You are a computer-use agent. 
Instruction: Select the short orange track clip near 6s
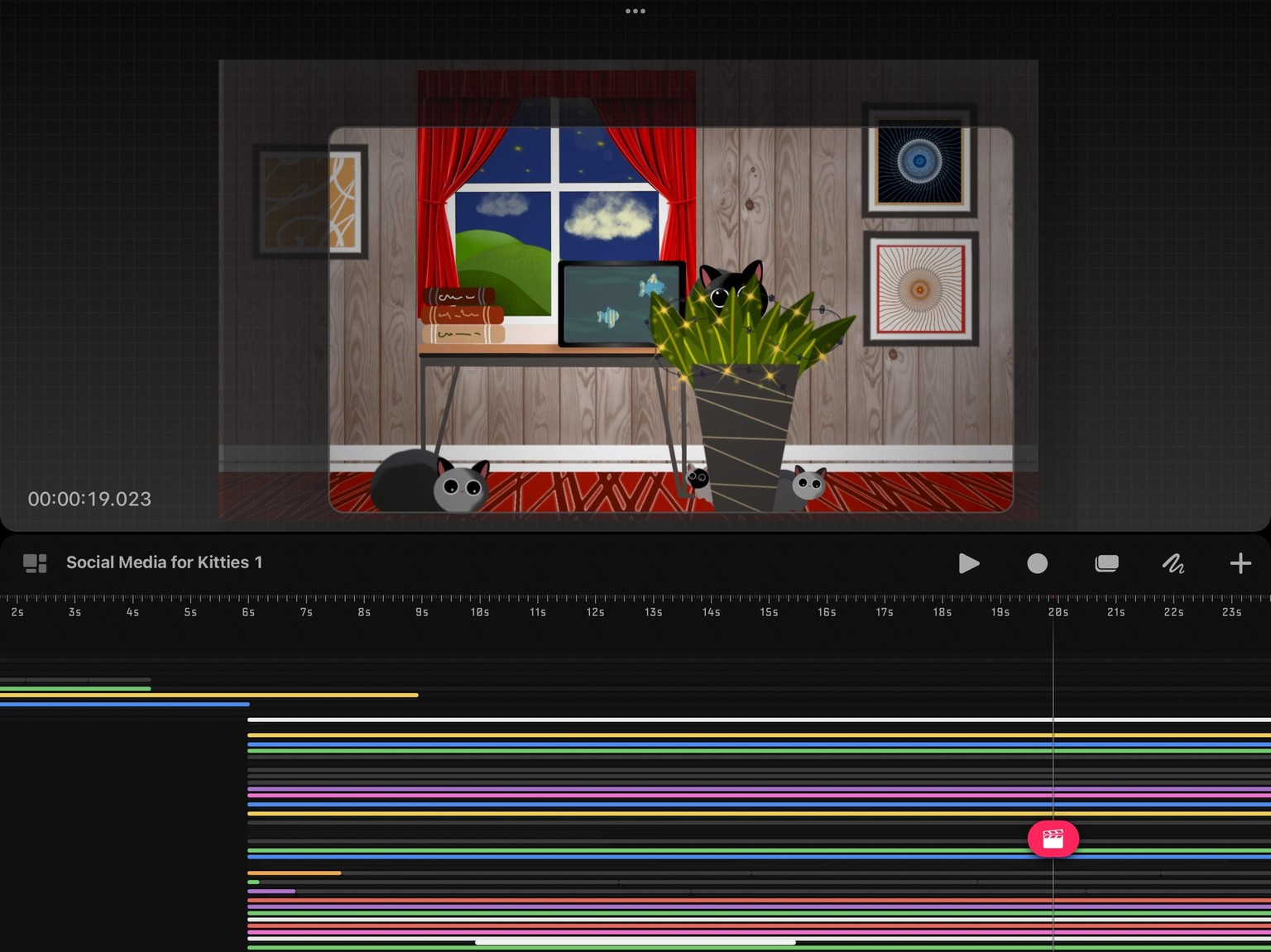(294, 873)
